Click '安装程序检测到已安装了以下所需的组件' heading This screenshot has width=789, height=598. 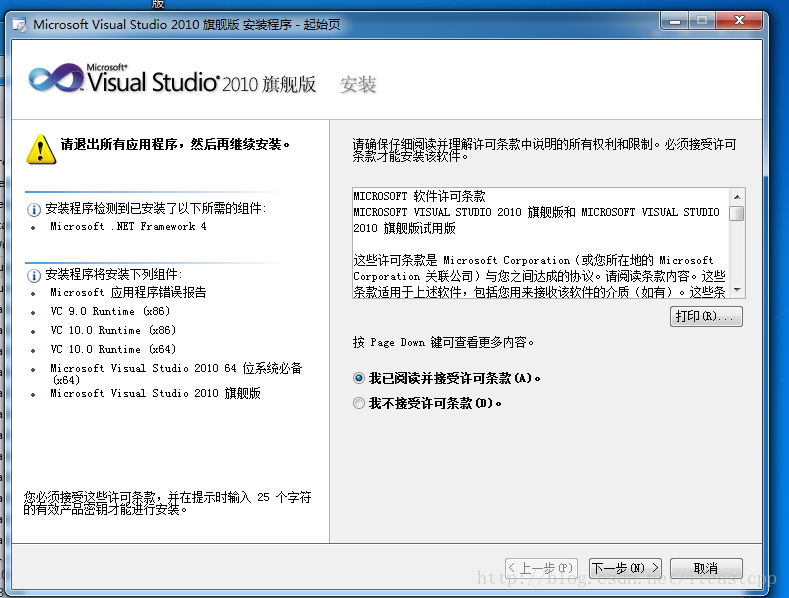(155, 208)
